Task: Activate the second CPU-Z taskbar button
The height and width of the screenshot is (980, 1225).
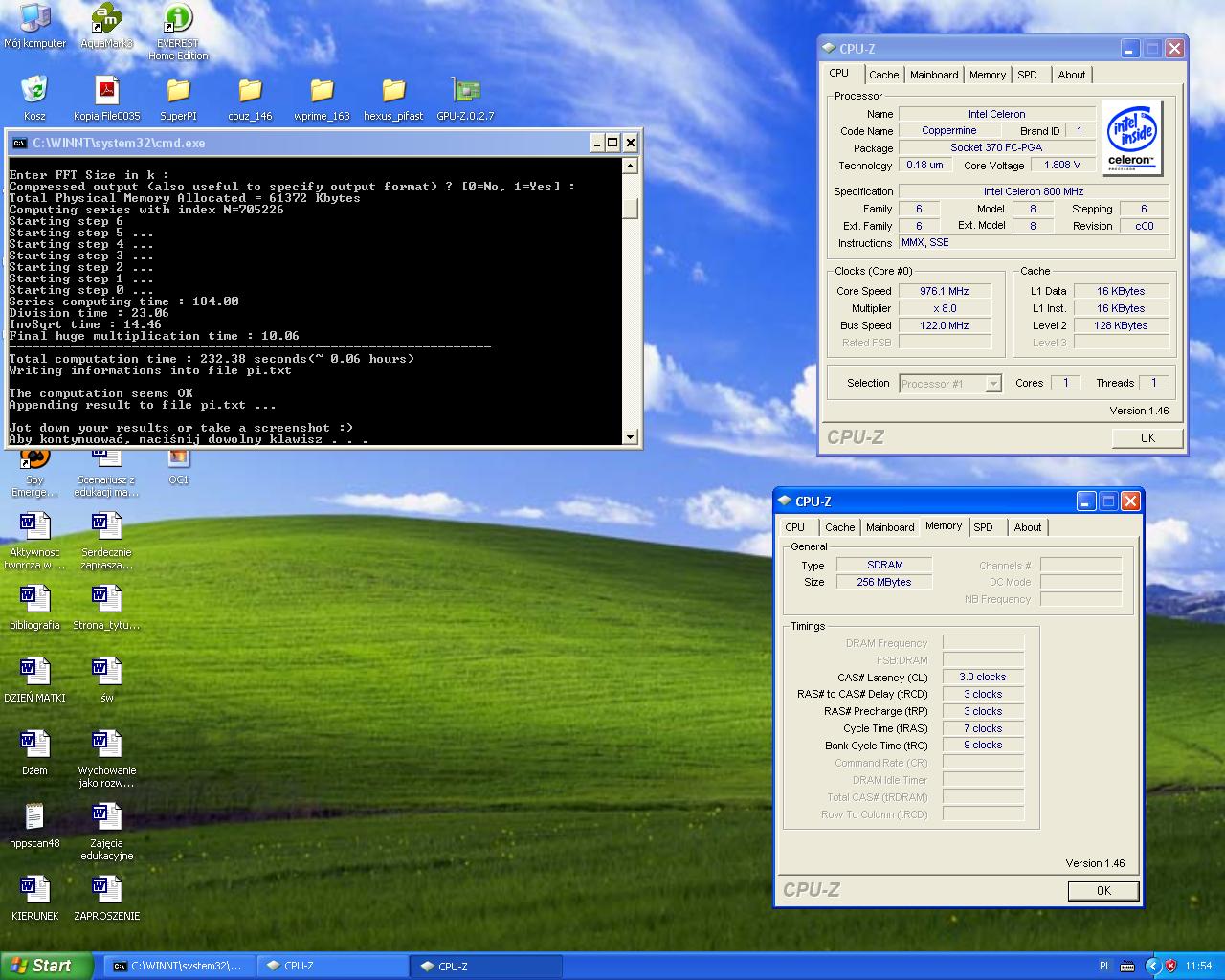Action: pos(486,967)
